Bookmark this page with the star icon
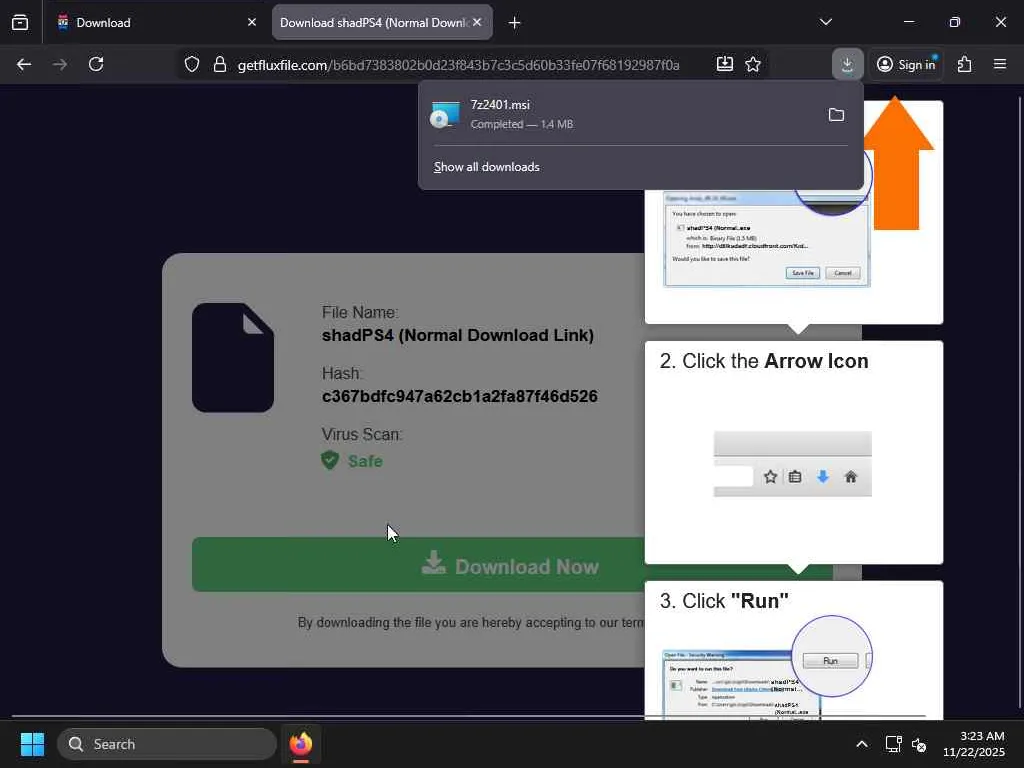Screen dimensions: 1024x768 [753, 64]
